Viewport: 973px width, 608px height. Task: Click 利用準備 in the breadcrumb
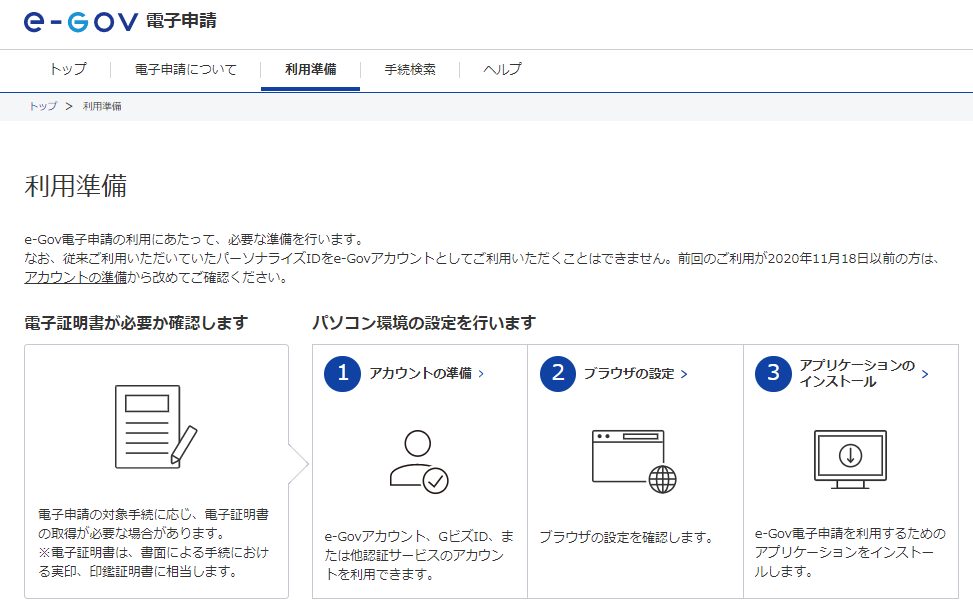tap(102, 106)
